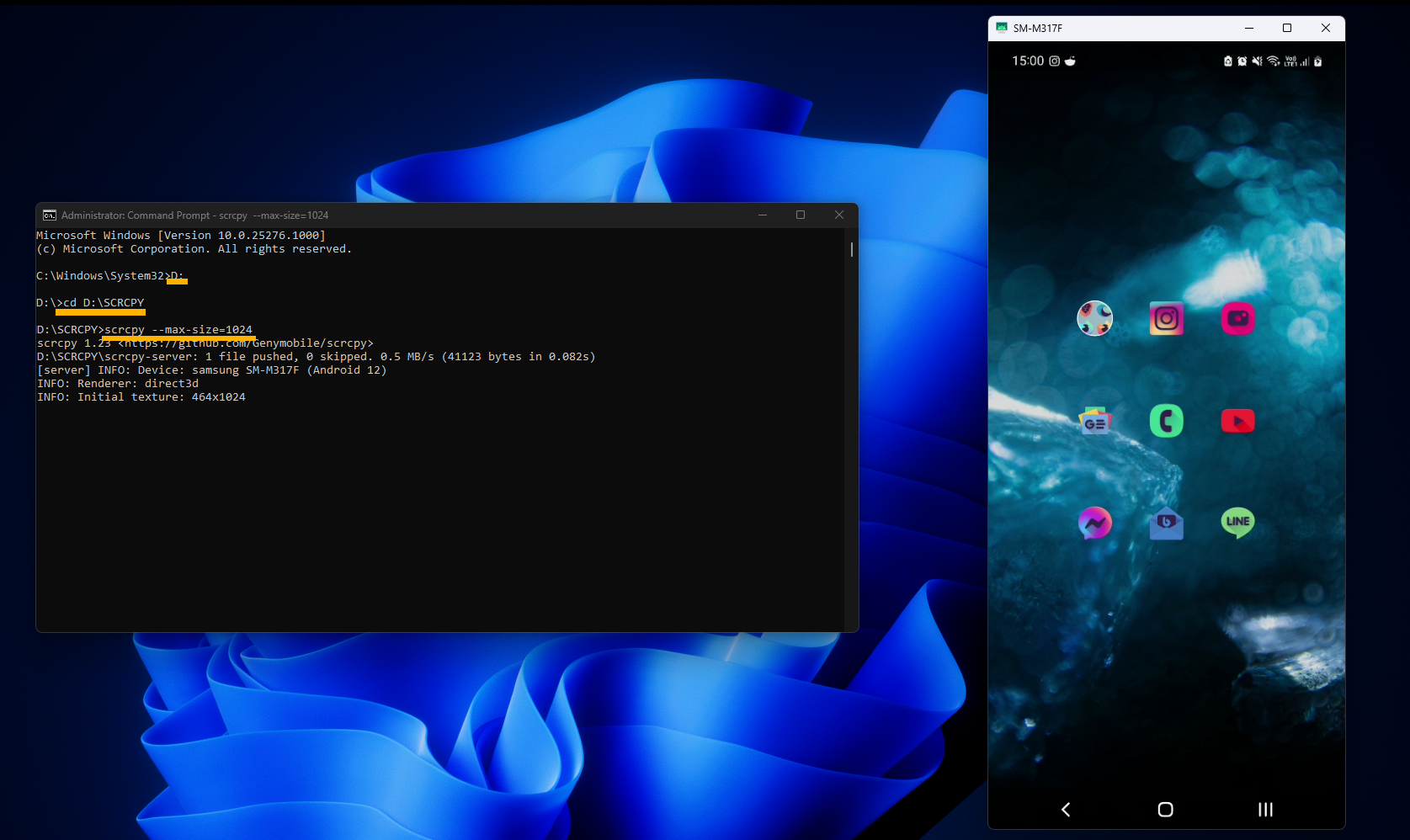Tap the muted sound status icon

tap(1257, 61)
